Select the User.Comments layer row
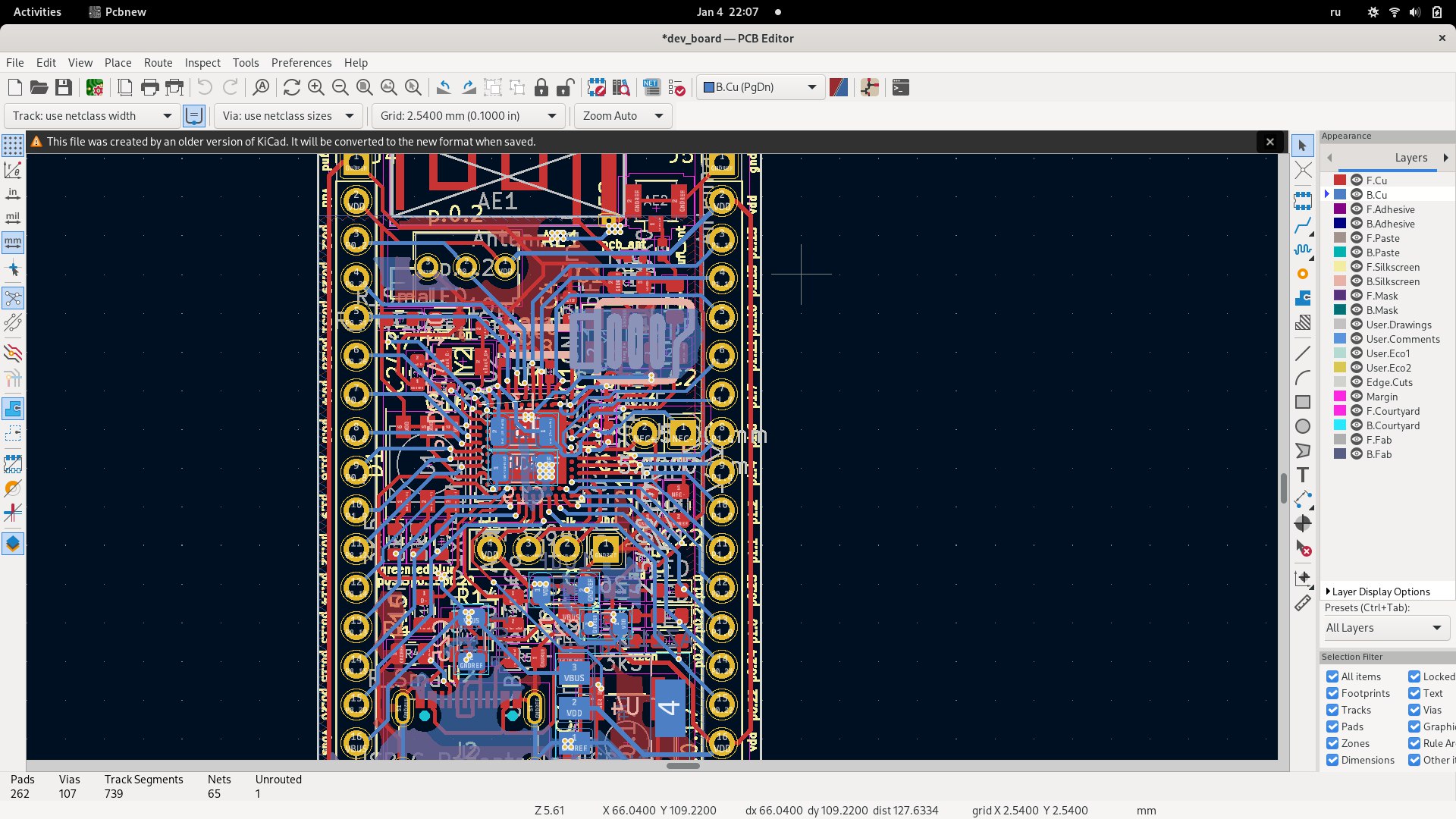 1388,339
